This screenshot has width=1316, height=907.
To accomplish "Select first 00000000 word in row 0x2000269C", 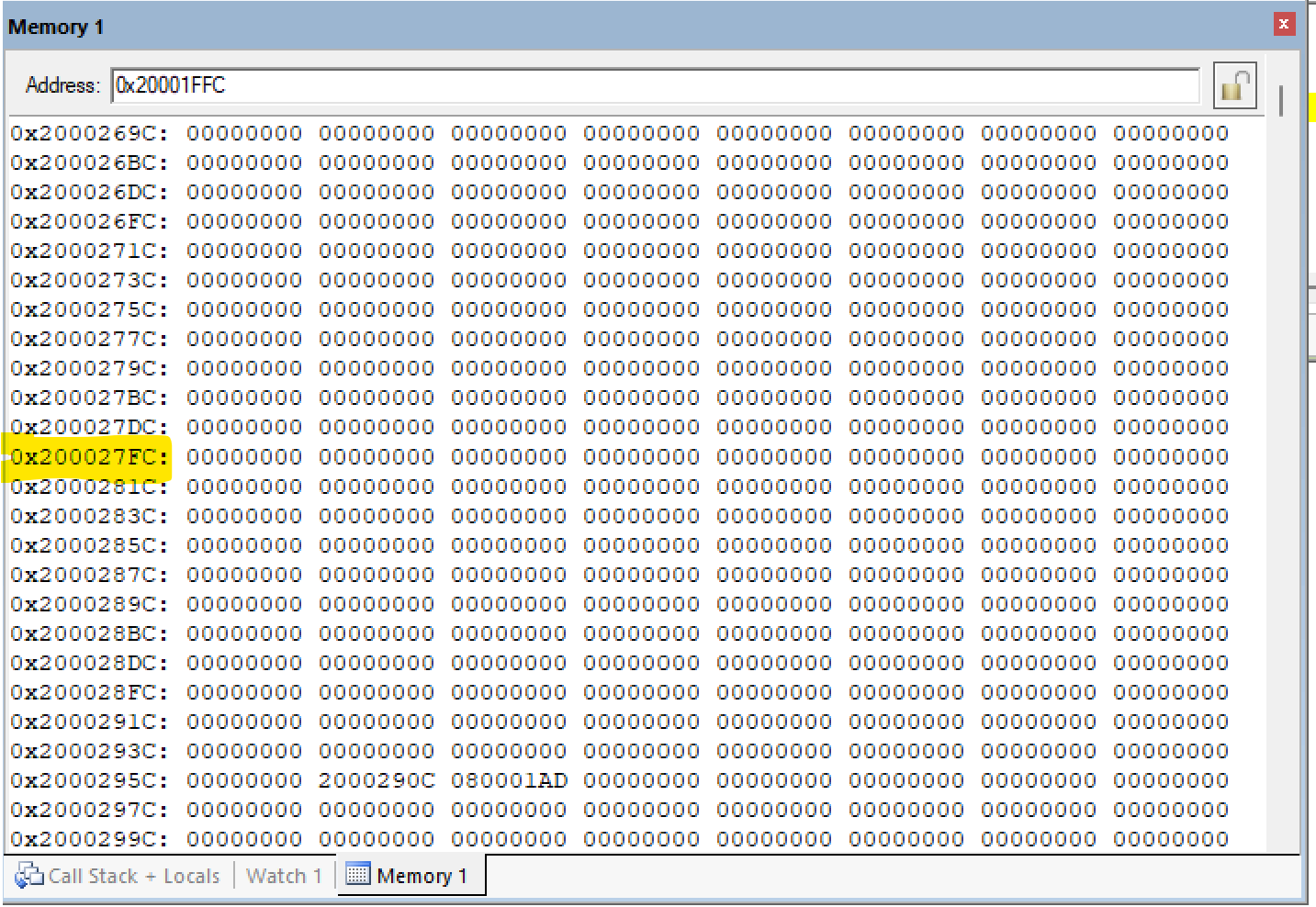I will click(x=244, y=133).
